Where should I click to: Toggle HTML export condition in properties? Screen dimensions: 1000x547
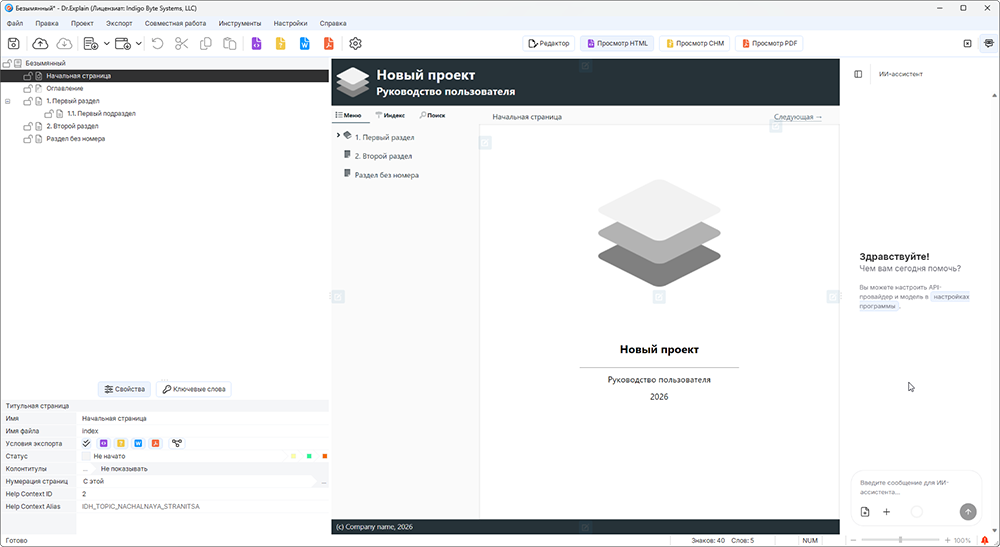click(x=103, y=443)
